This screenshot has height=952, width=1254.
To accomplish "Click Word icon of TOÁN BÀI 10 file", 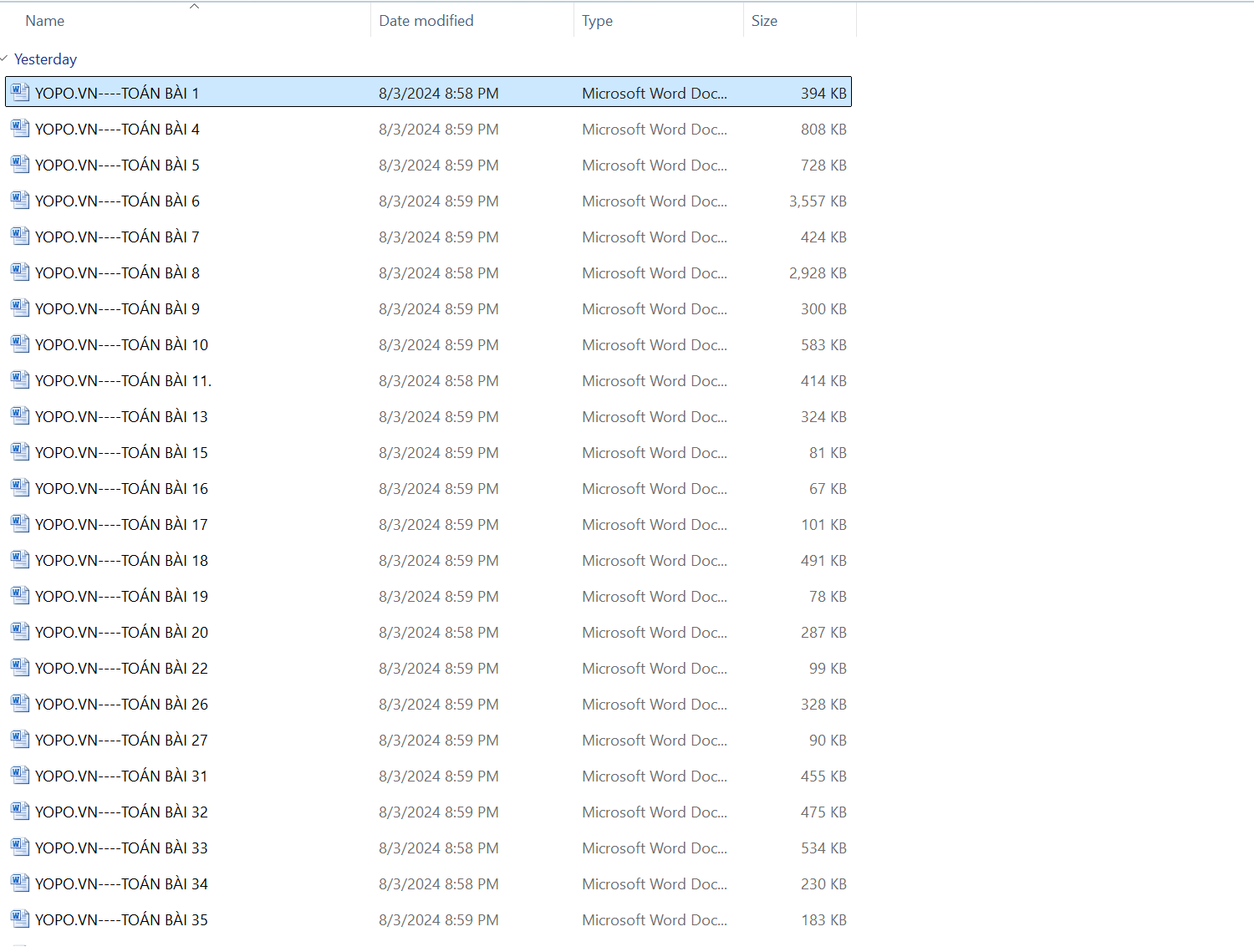I will (x=20, y=344).
